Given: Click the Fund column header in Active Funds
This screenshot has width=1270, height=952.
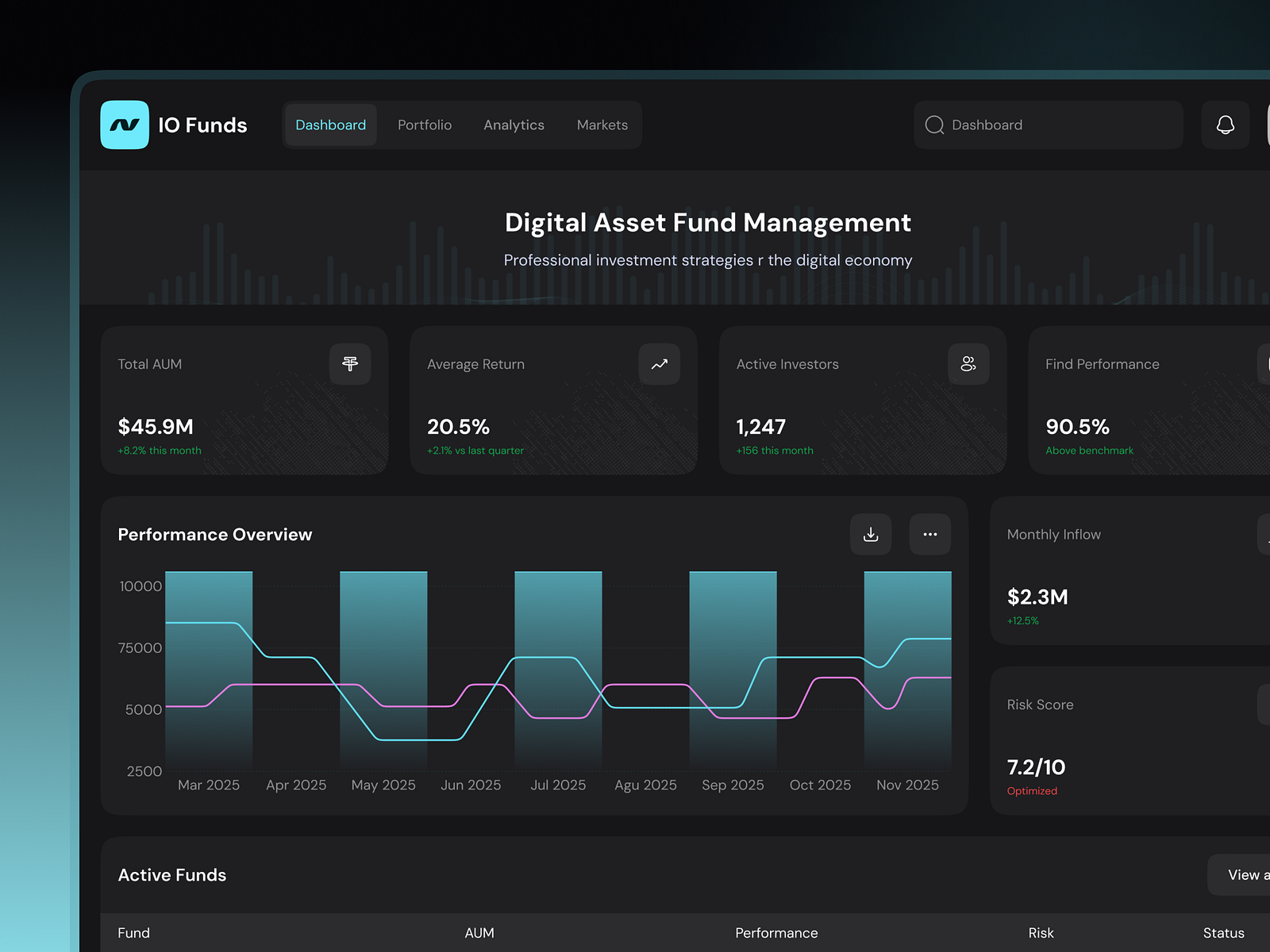Looking at the screenshot, I should [133, 933].
